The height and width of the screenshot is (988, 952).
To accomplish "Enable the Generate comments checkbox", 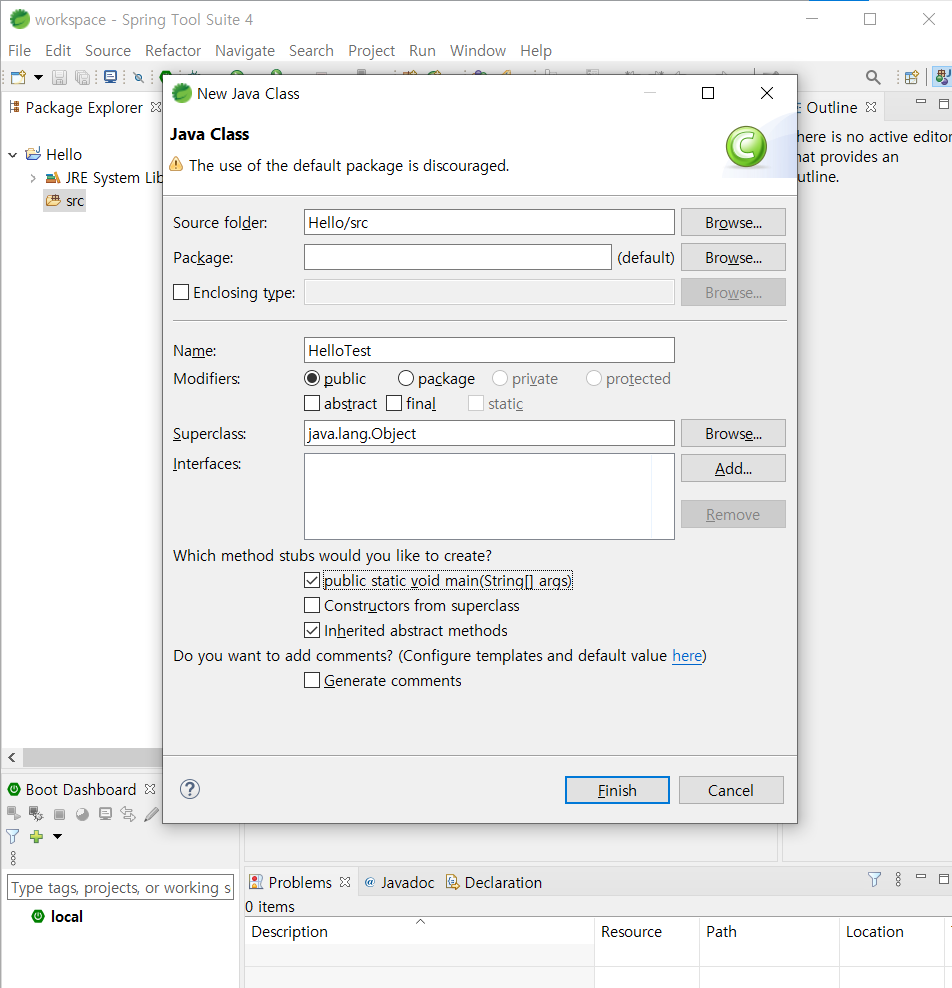I will coord(312,680).
